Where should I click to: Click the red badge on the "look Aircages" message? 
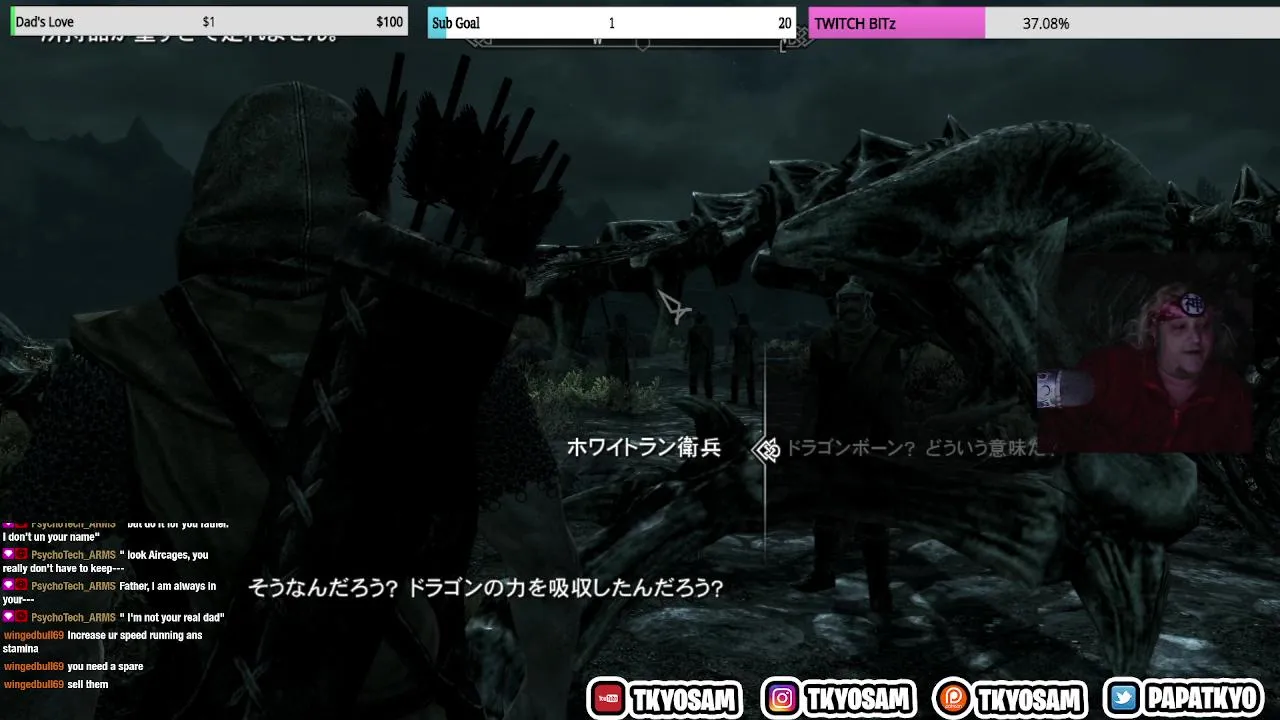coord(21,554)
